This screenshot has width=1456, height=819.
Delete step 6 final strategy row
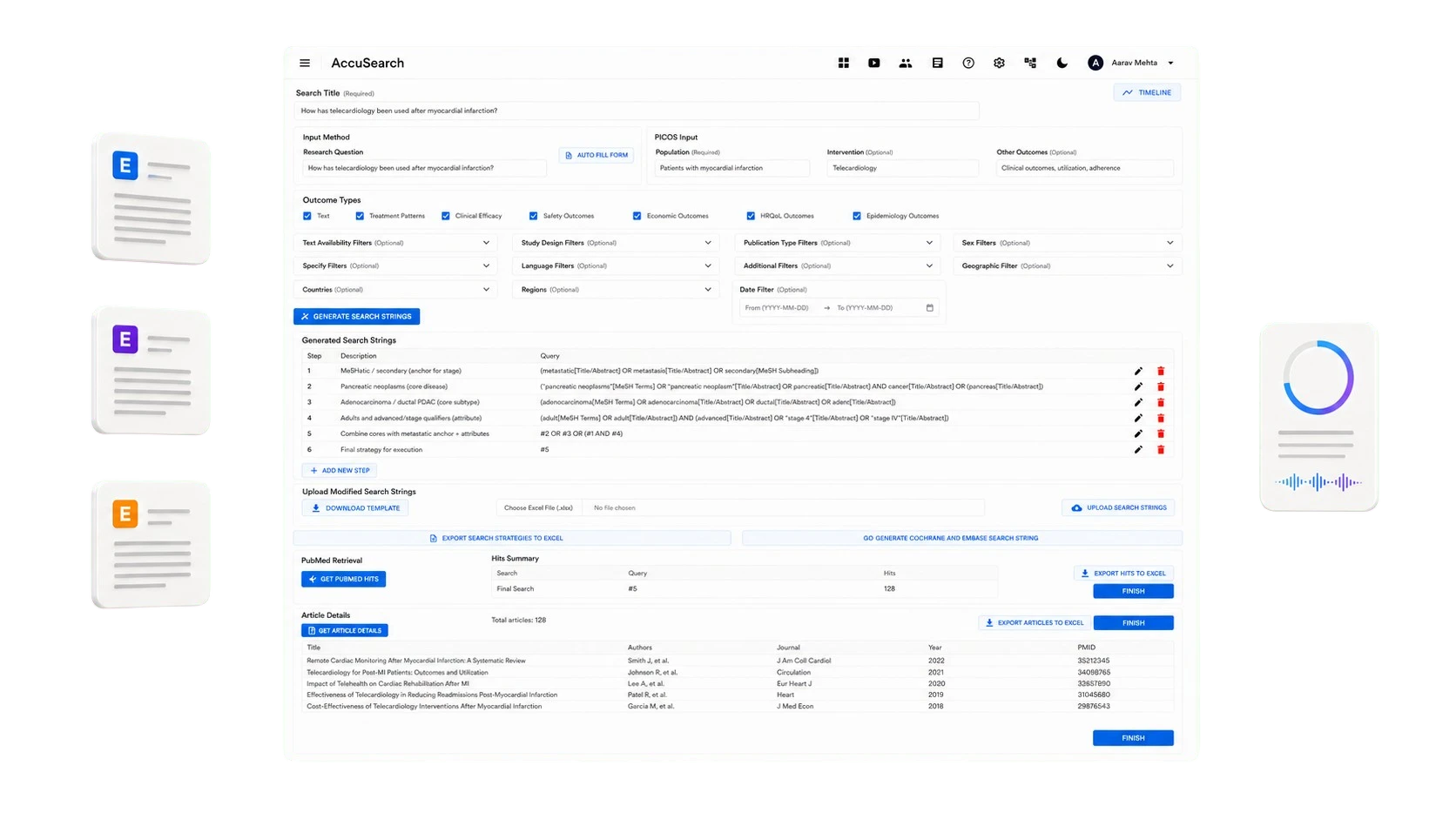pyautogui.click(x=1161, y=450)
